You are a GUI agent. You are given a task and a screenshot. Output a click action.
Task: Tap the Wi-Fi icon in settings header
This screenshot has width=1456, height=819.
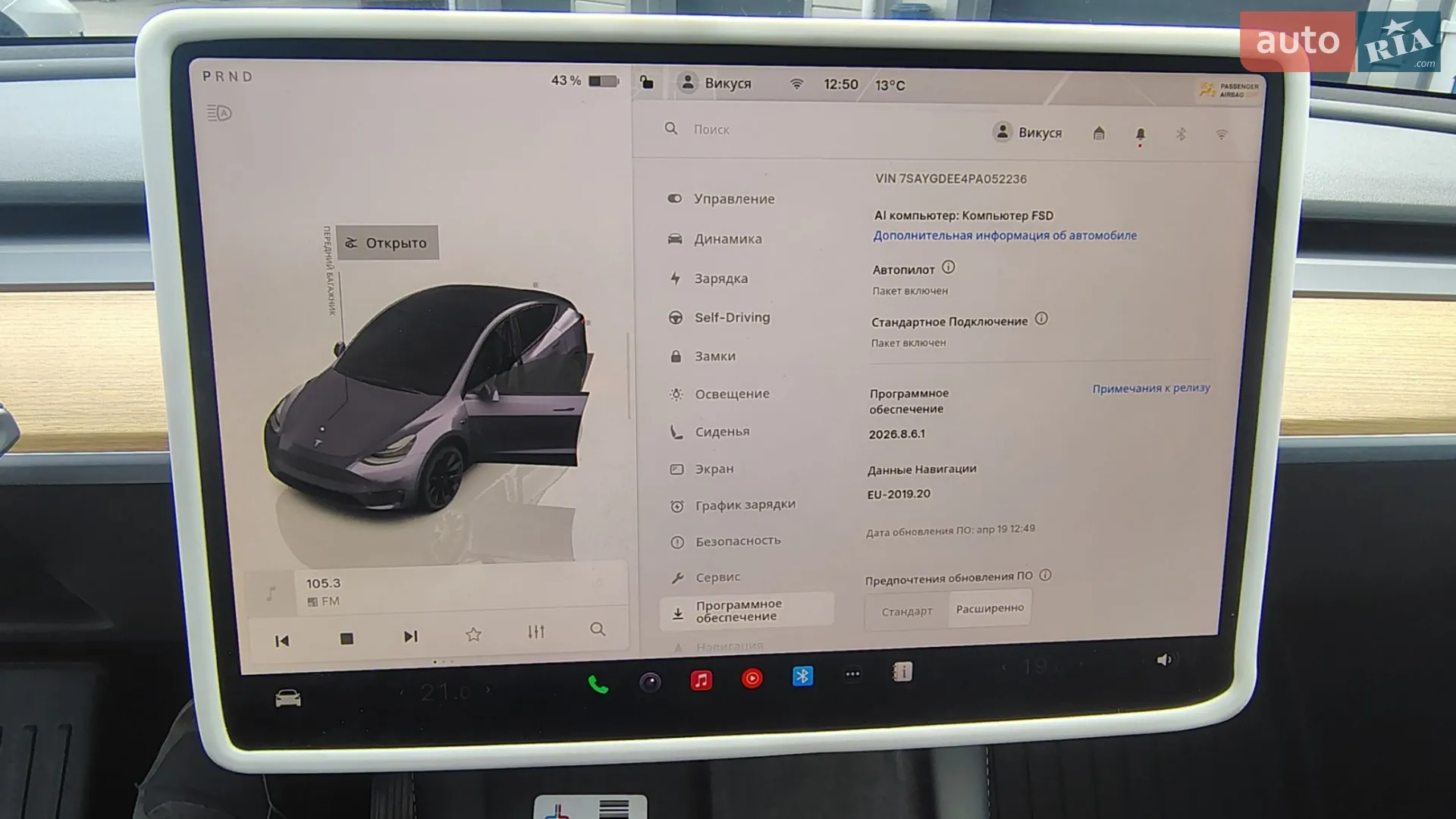coord(1221,134)
